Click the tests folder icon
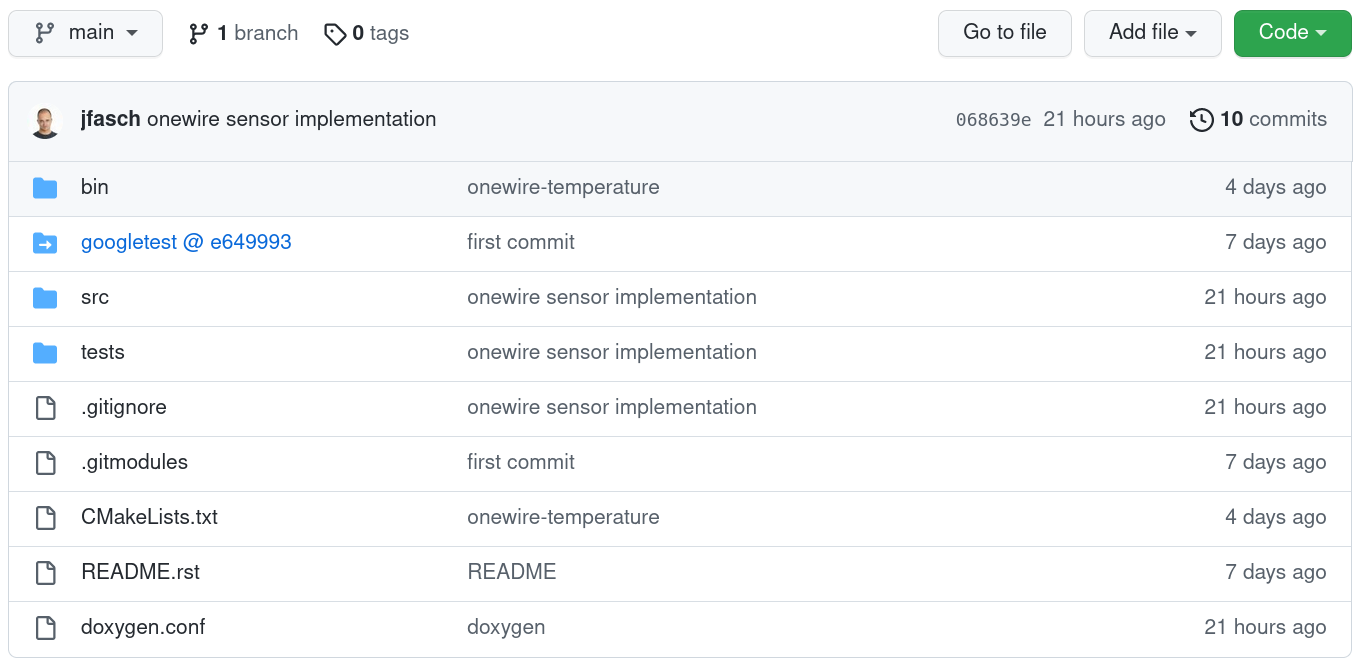 click(x=45, y=353)
